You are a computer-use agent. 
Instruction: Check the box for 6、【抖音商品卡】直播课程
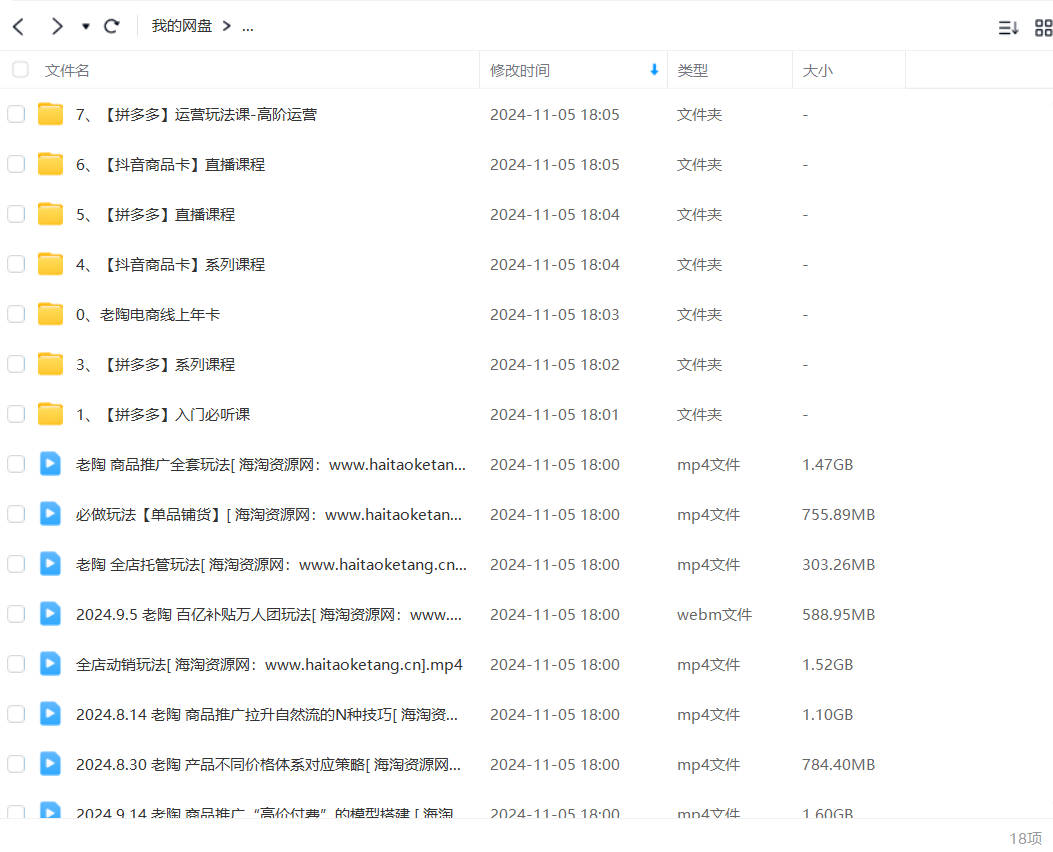coord(16,164)
